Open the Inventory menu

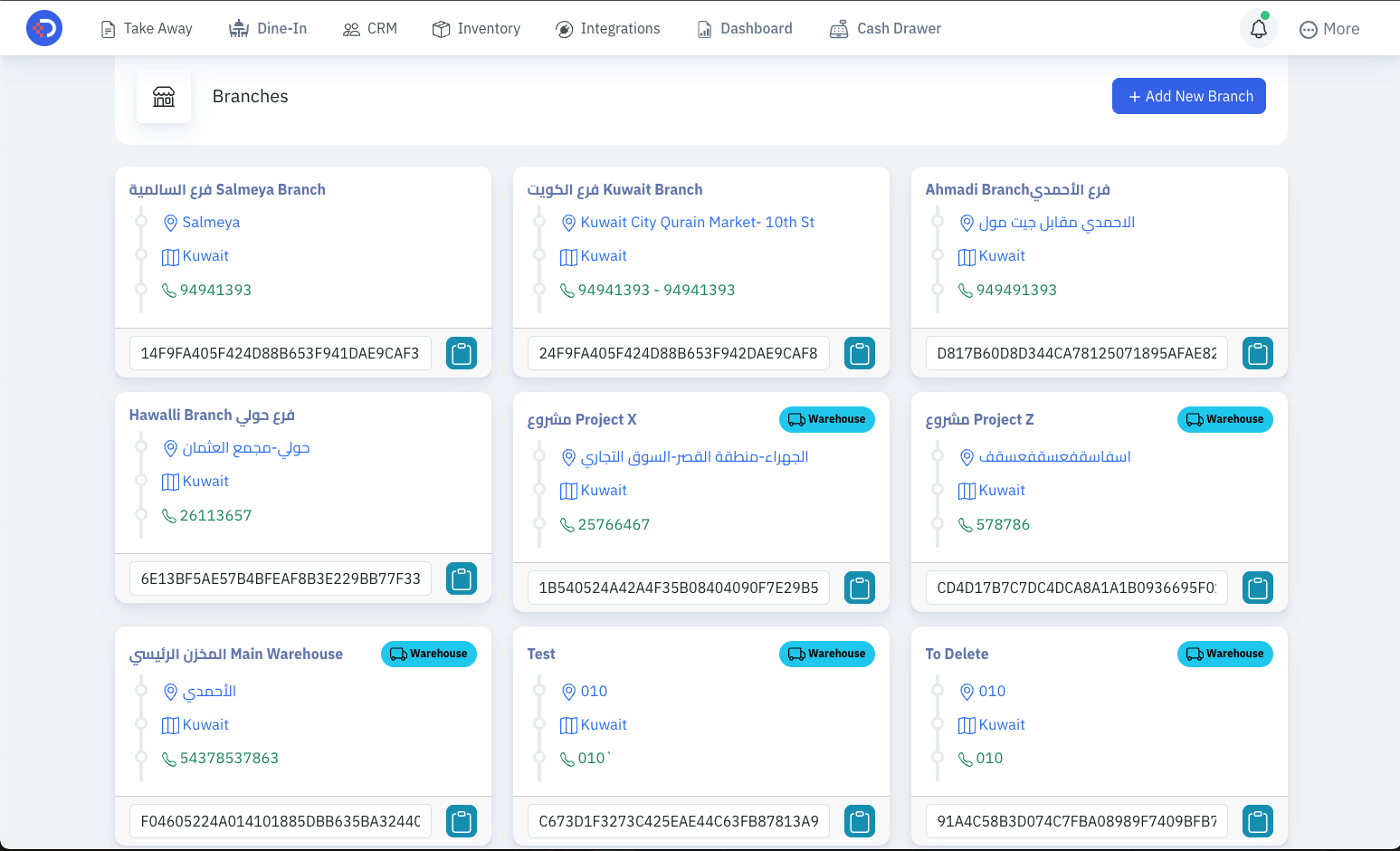coord(477,29)
